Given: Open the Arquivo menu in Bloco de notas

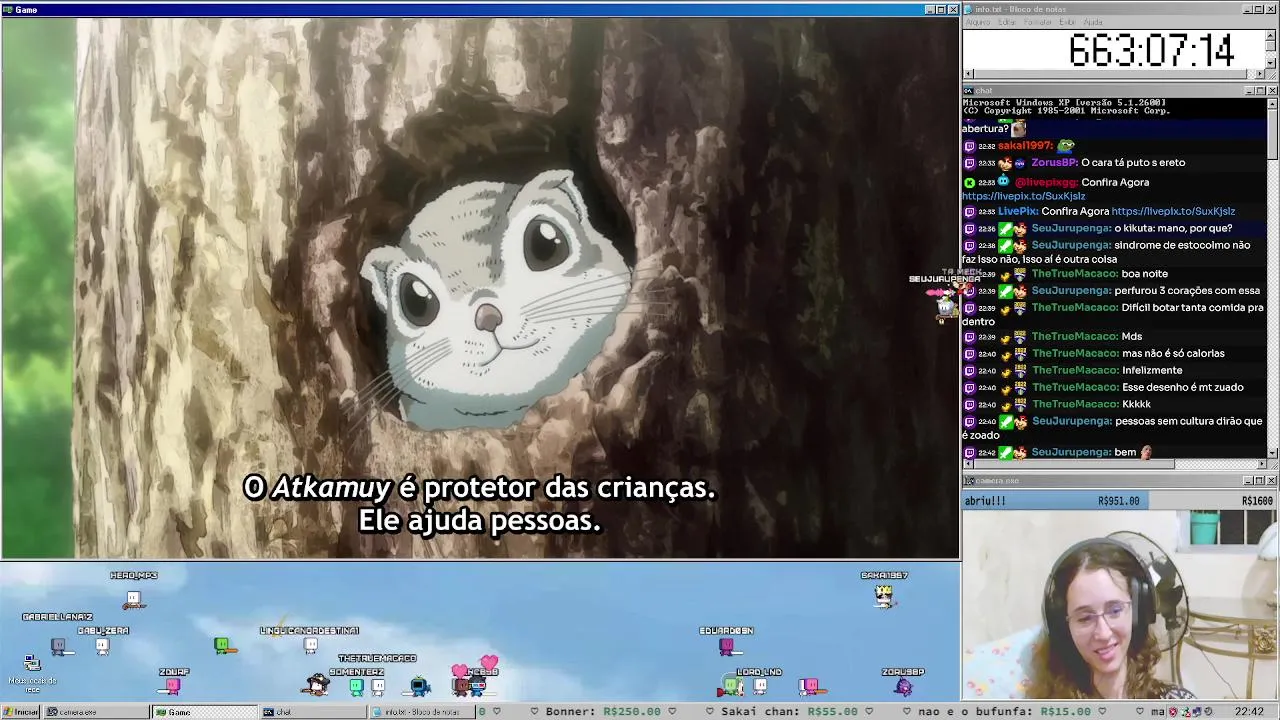Looking at the screenshot, I should (x=978, y=22).
